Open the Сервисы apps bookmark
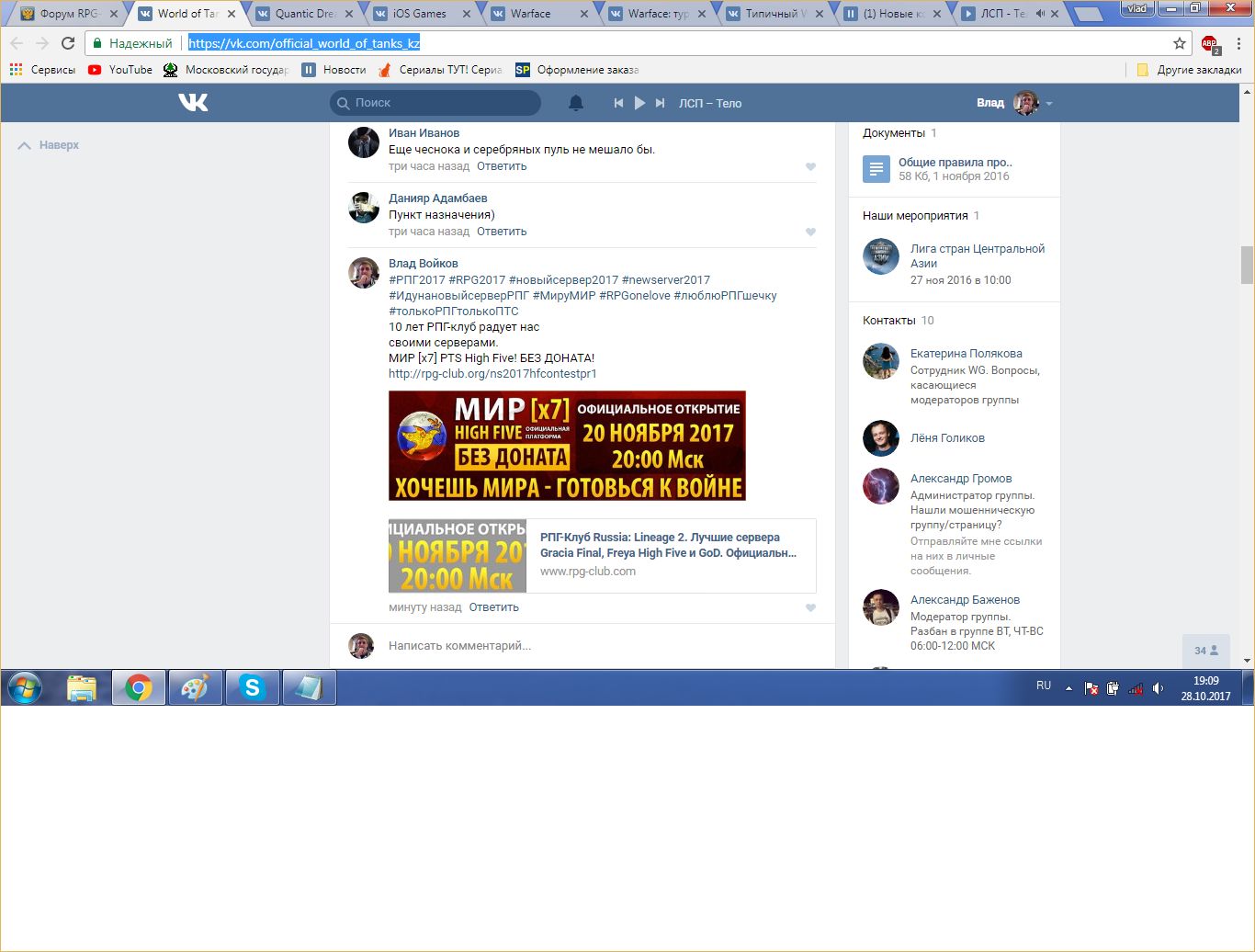1255x952 pixels. [x=42, y=70]
